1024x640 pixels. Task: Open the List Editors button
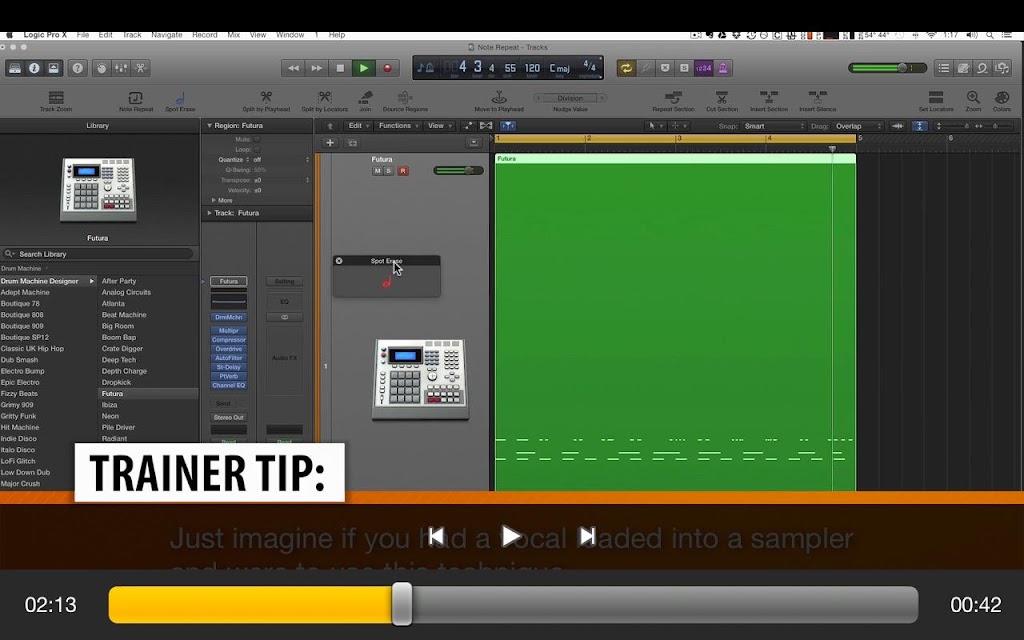coord(944,68)
